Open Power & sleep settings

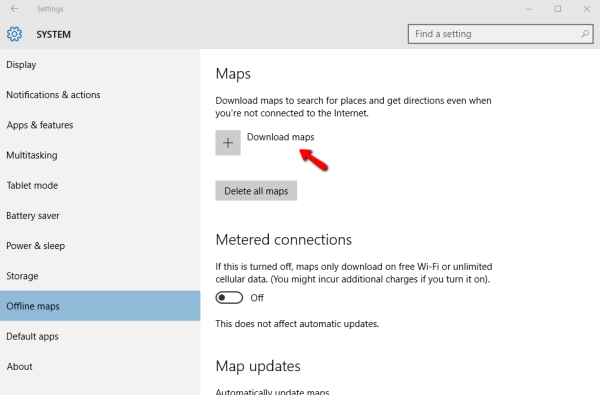click(x=100, y=246)
